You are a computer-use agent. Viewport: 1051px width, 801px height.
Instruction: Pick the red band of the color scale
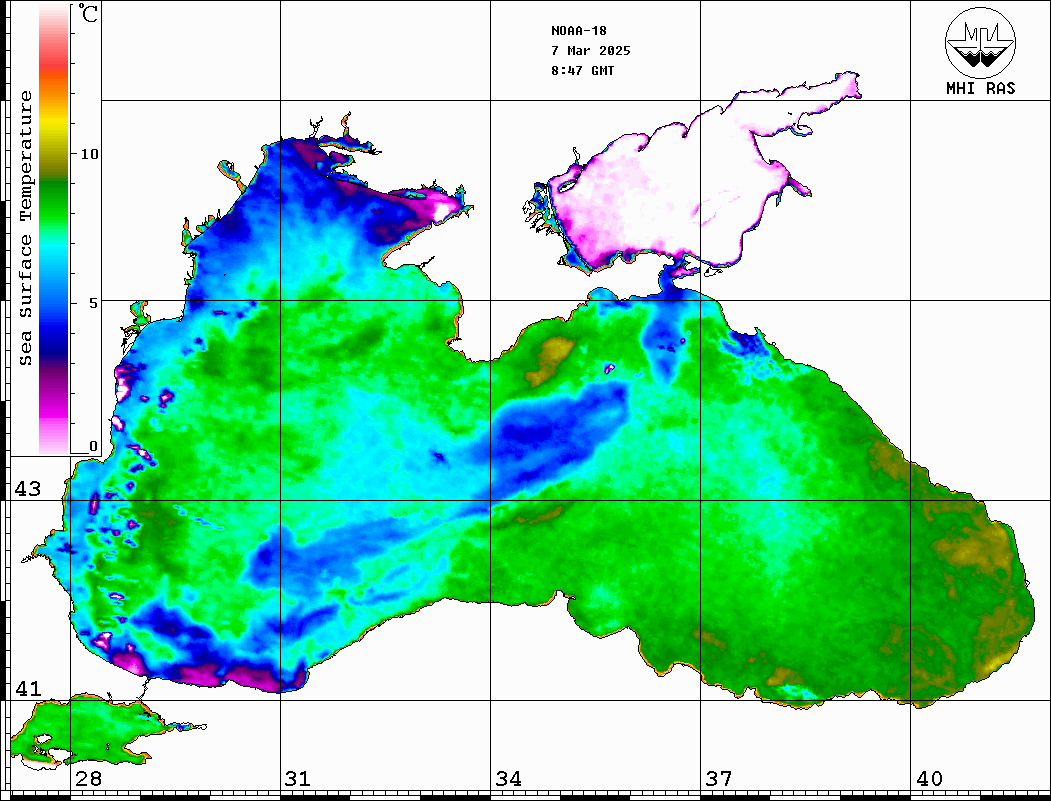point(54,70)
